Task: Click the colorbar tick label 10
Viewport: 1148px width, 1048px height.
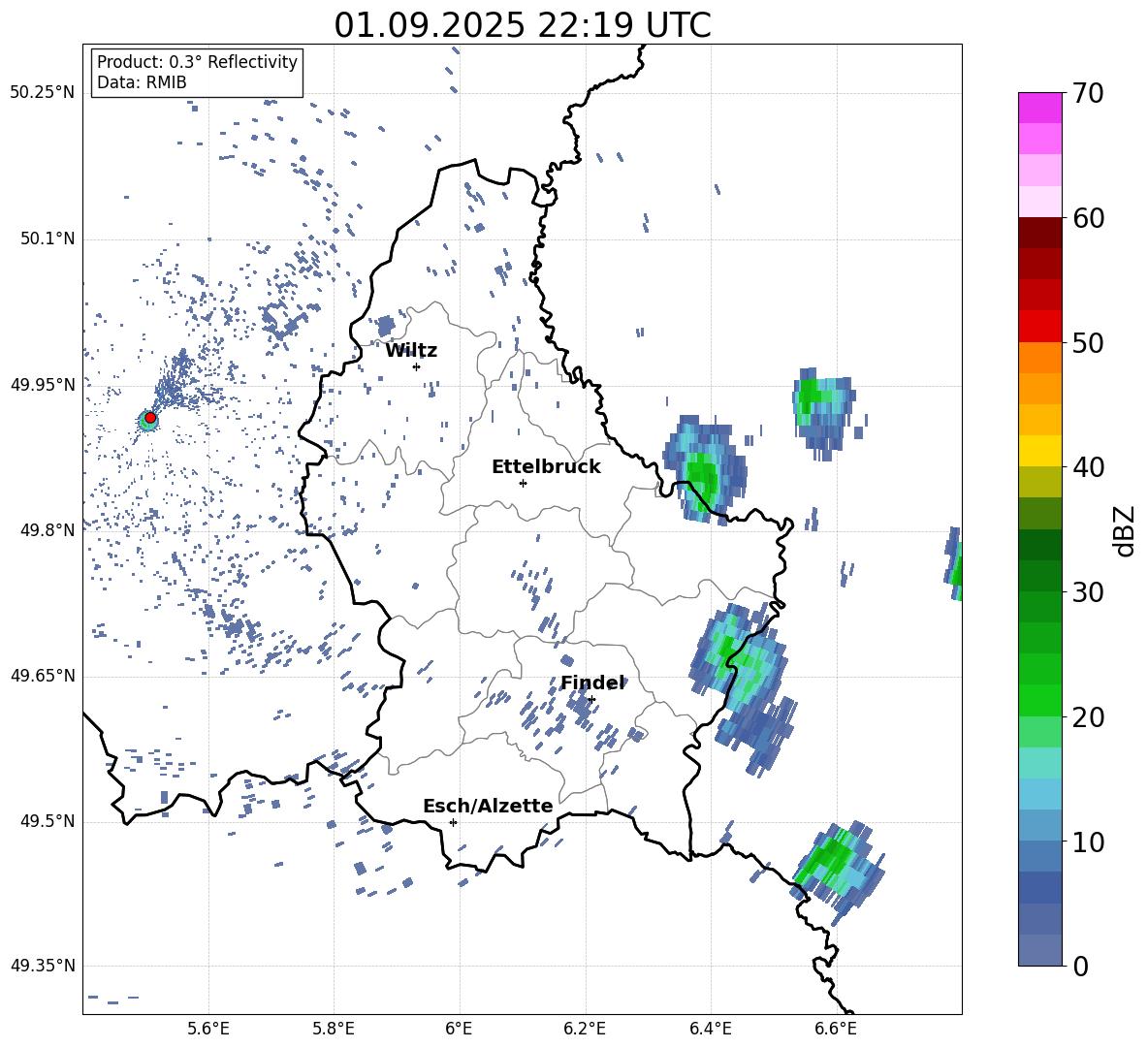Action: (x=1088, y=842)
